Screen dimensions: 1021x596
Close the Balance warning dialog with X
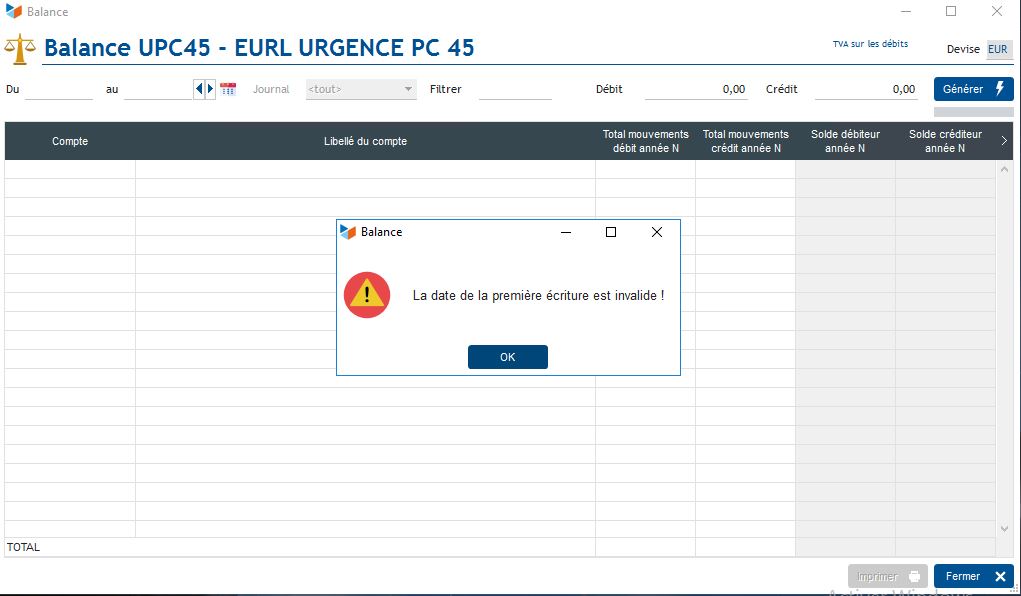pos(657,232)
